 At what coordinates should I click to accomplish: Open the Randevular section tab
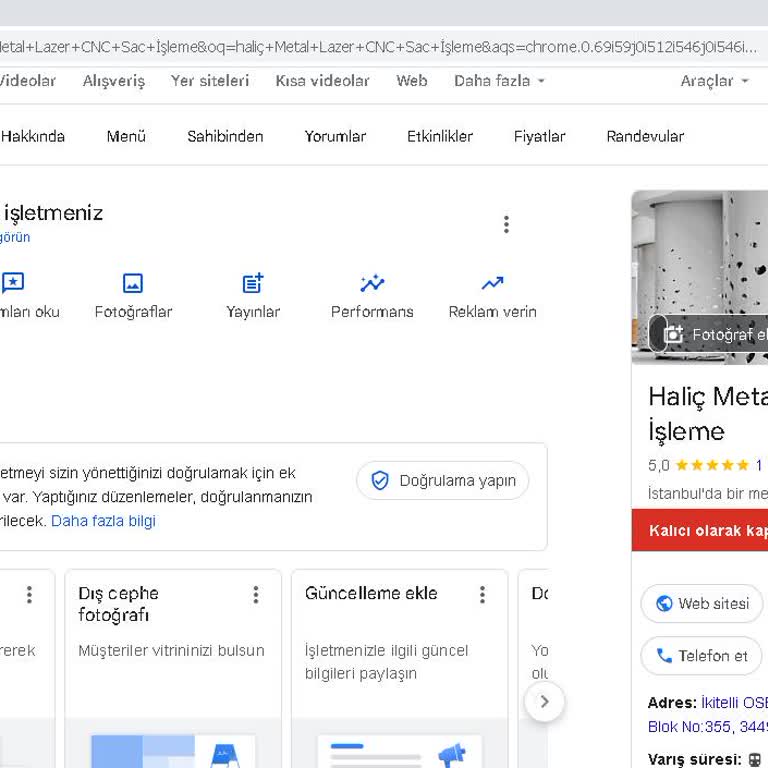[645, 136]
